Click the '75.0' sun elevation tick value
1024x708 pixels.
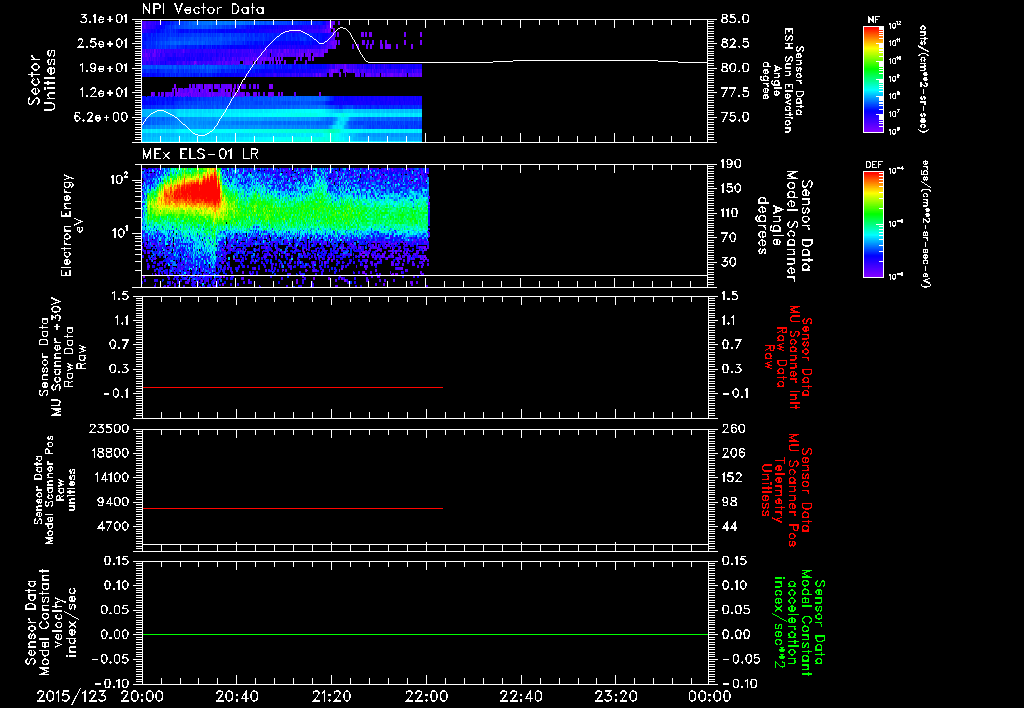point(735,118)
